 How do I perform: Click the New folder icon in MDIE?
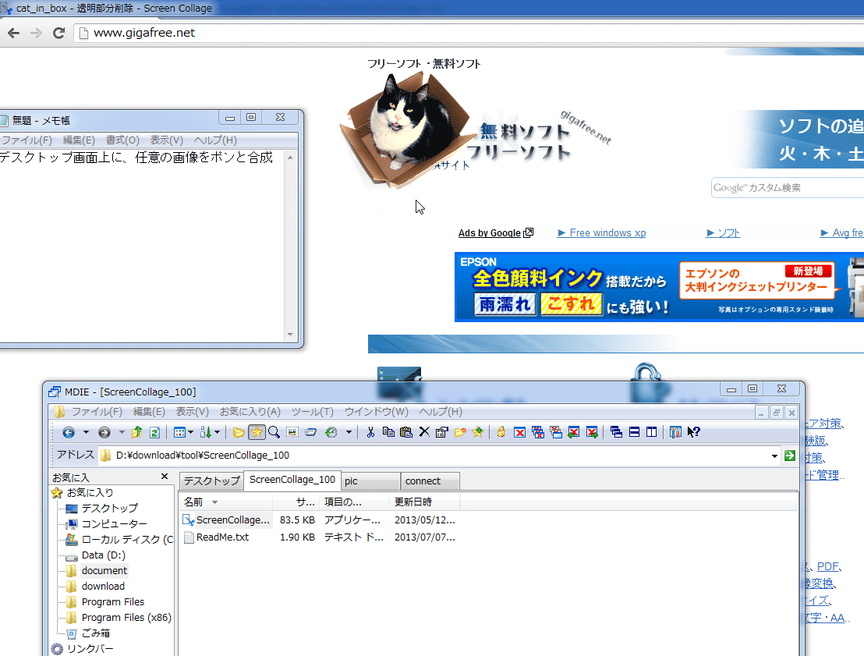click(x=460, y=432)
